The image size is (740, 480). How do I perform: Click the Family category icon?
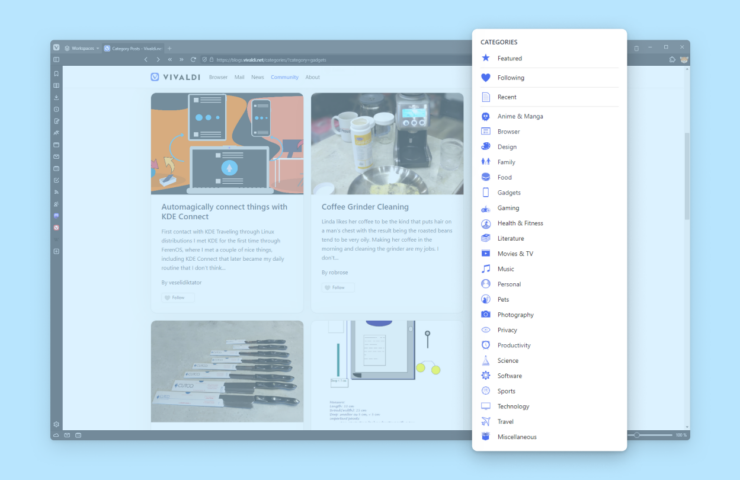486,162
